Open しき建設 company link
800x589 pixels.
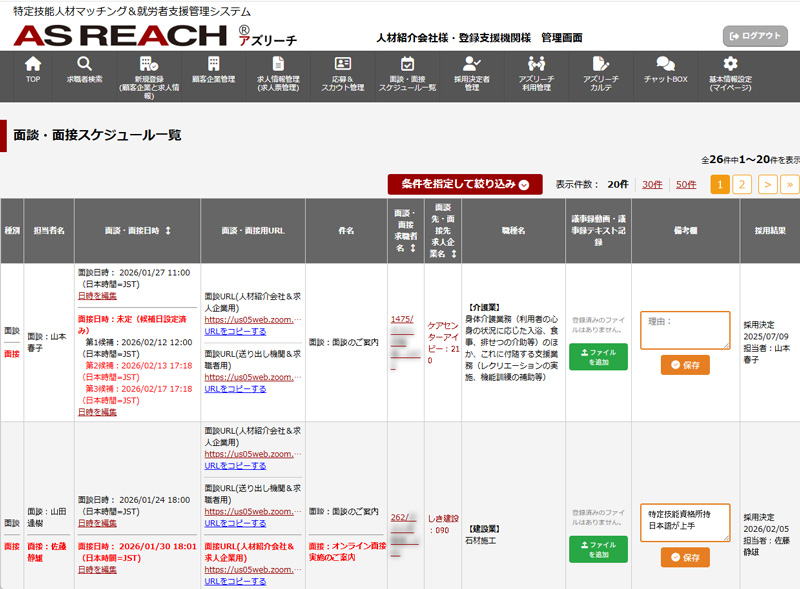tap(443, 524)
